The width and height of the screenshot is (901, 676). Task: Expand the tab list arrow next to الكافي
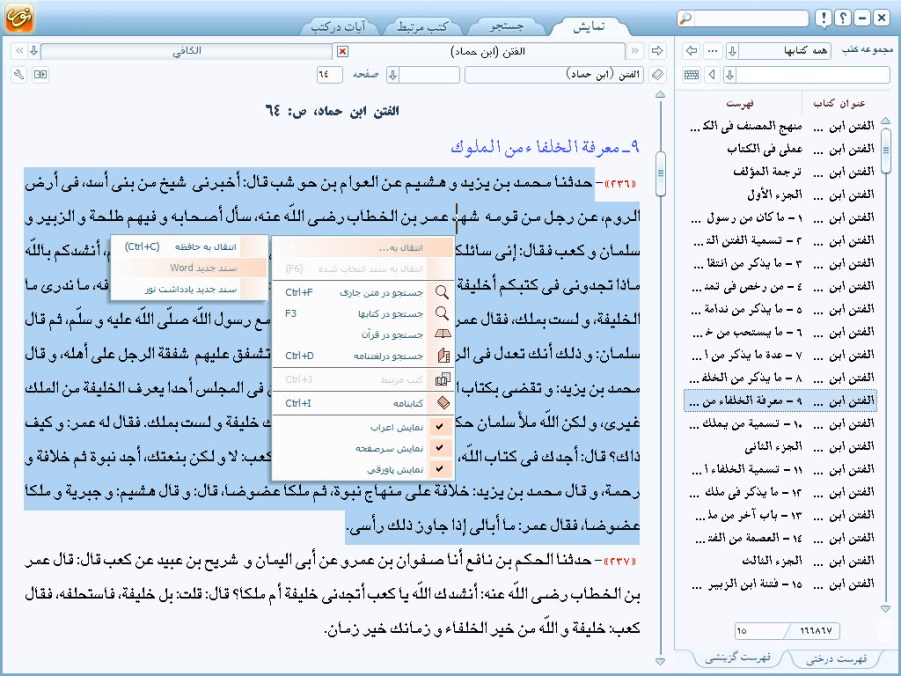[34, 51]
